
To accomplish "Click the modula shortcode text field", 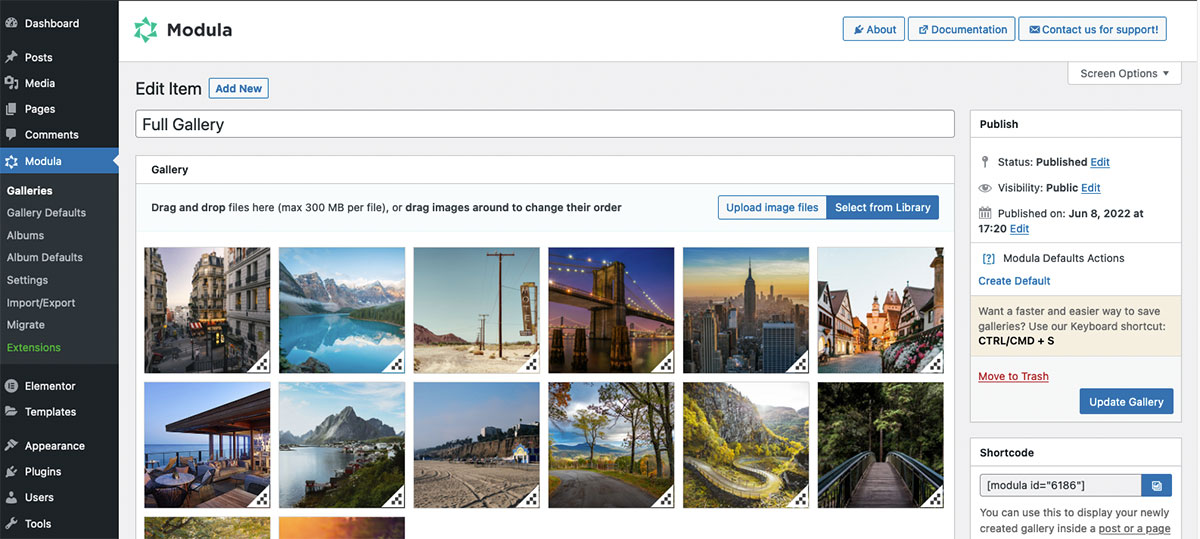I will point(1061,485).
